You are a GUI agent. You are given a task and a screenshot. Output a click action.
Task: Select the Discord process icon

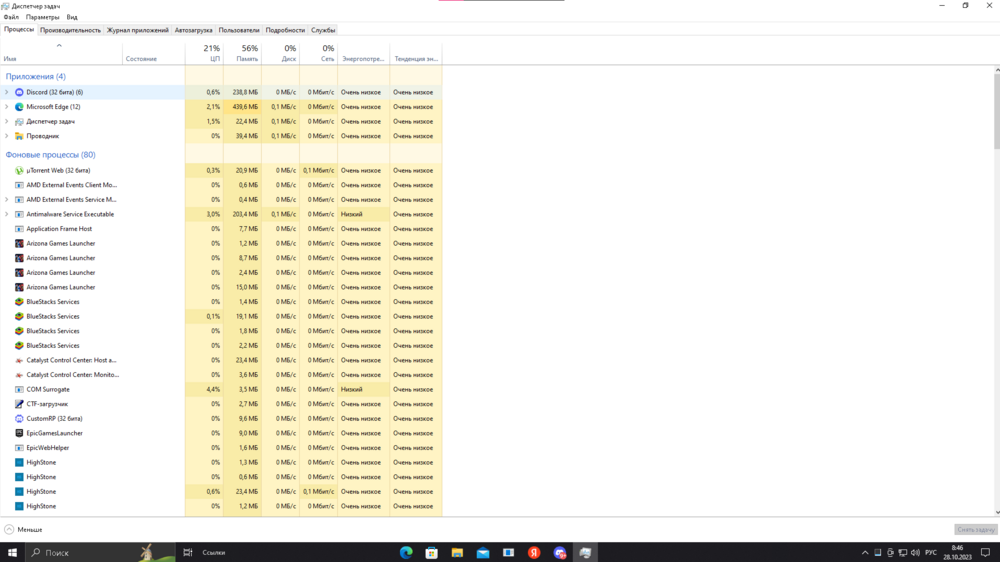pyautogui.click(x=19, y=92)
